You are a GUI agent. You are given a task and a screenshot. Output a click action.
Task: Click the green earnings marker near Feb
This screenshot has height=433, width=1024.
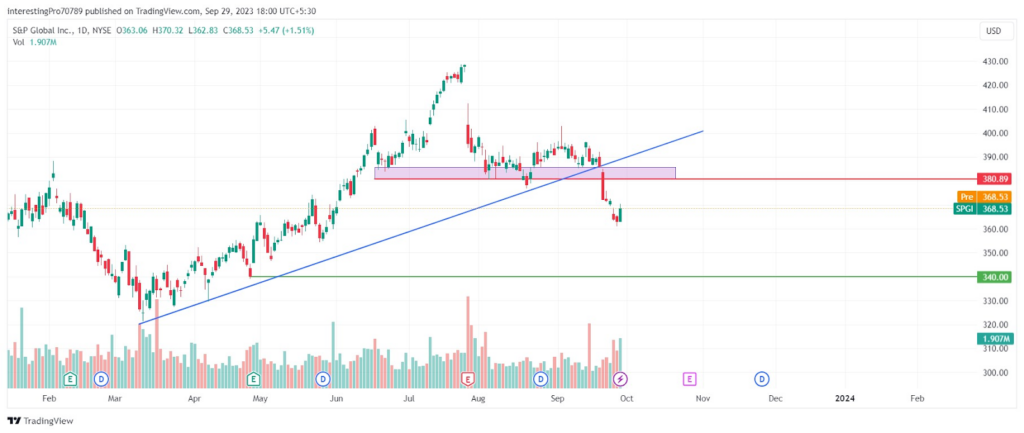pyautogui.click(x=69, y=378)
